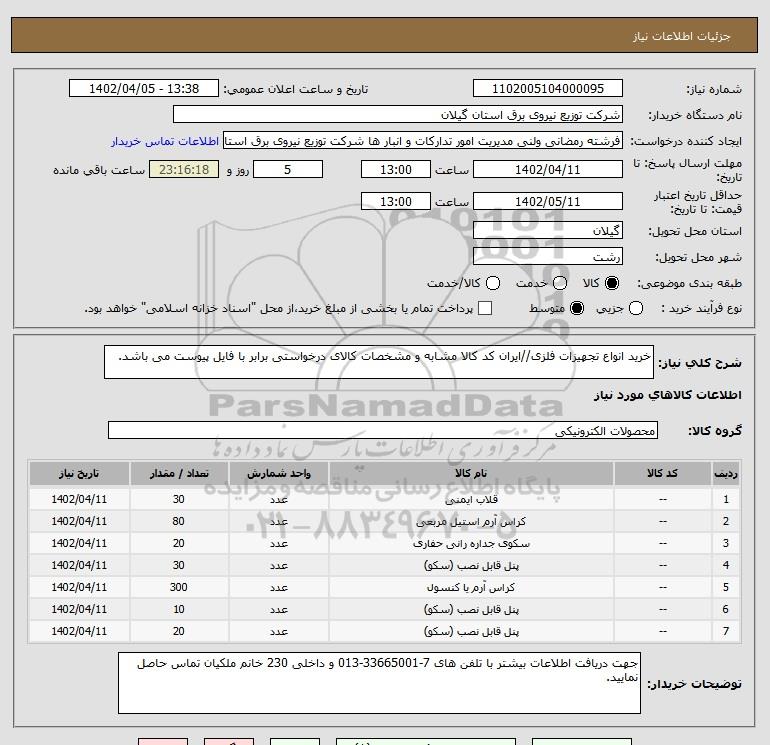This screenshot has height=745, width=770.
Task: Click the unit عدد in row 1
Action: (x=278, y=499)
